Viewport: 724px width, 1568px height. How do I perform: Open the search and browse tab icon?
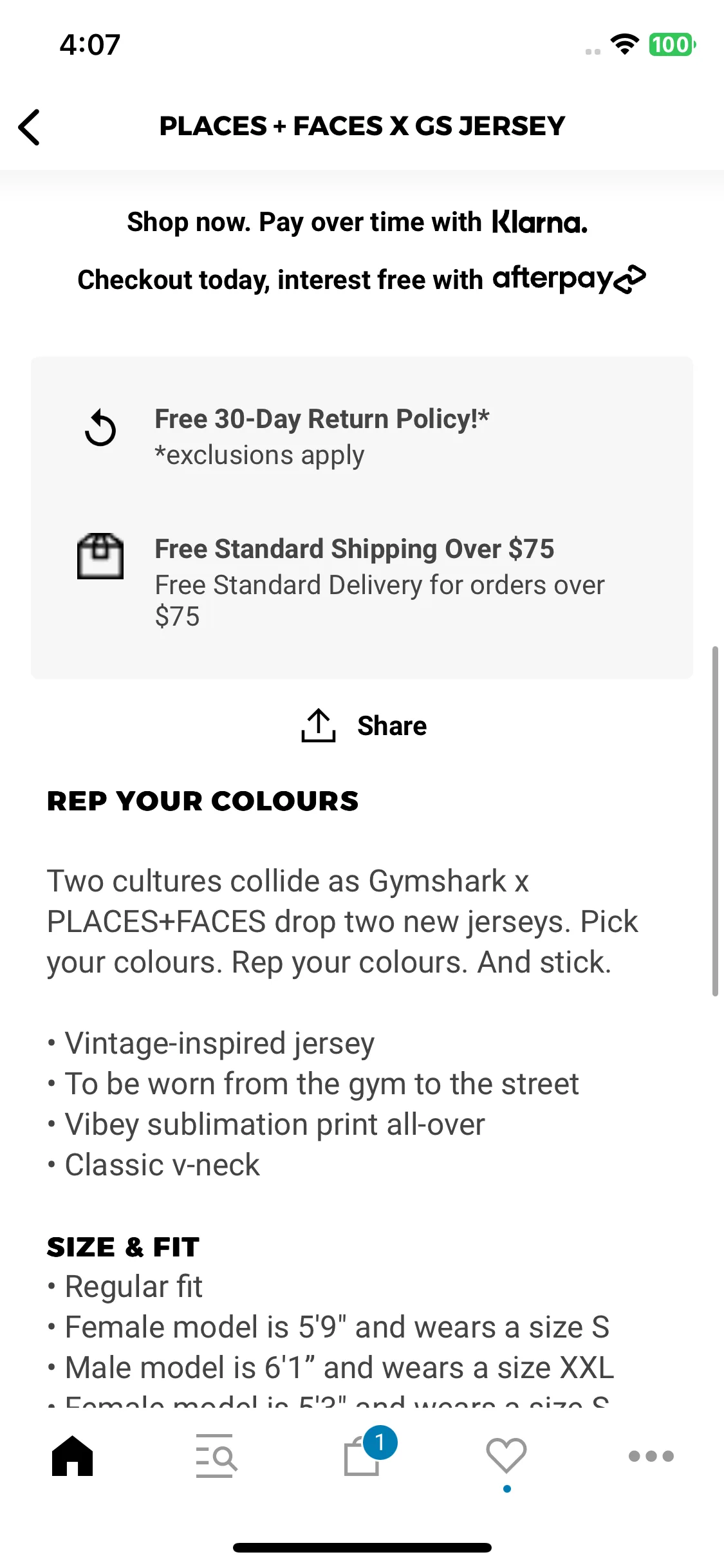pos(216,1455)
